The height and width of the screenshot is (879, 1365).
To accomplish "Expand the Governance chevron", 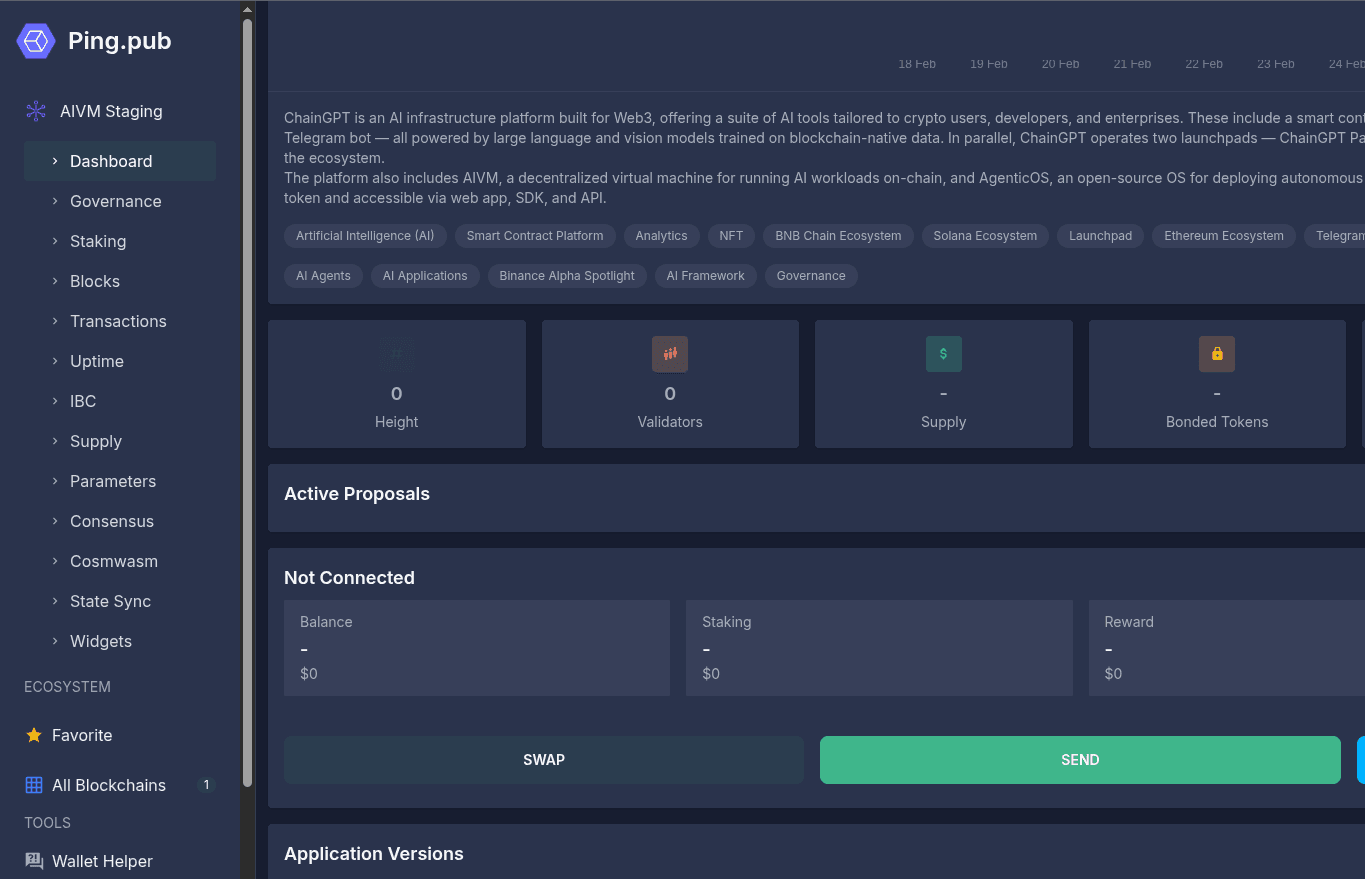I will [x=55, y=201].
